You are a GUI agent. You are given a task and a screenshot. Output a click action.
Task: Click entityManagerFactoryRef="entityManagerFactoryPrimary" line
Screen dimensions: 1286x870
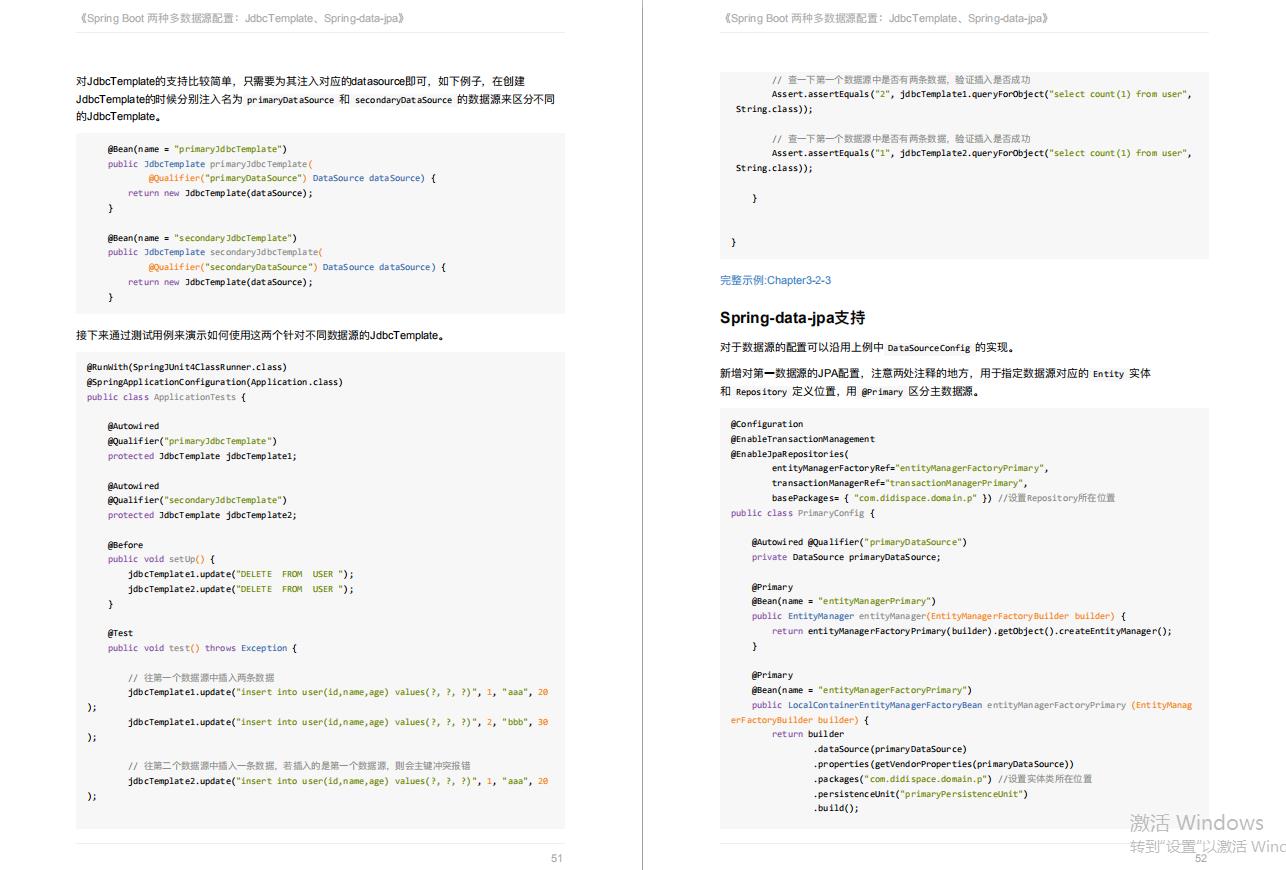pyautogui.click(x=910, y=468)
